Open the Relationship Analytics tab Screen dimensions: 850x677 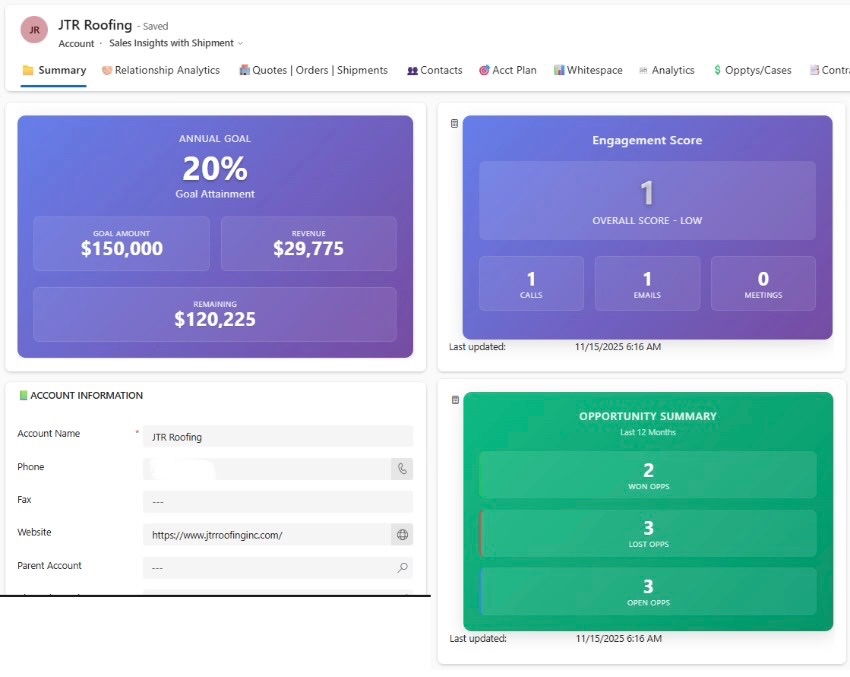pos(161,70)
